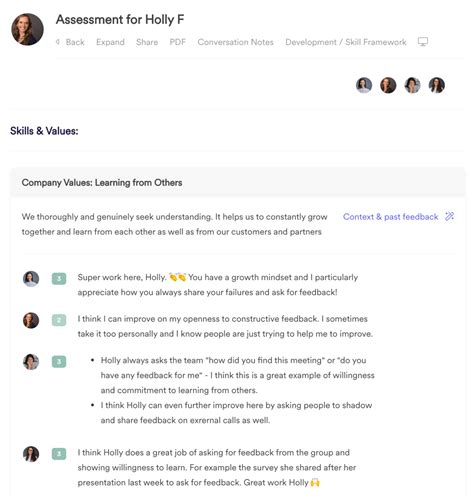Click rating badge beside 'I think Holly does a great job'
Viewport: 474px width, 501px height.
pyautogui.click(x=59, y=454)
